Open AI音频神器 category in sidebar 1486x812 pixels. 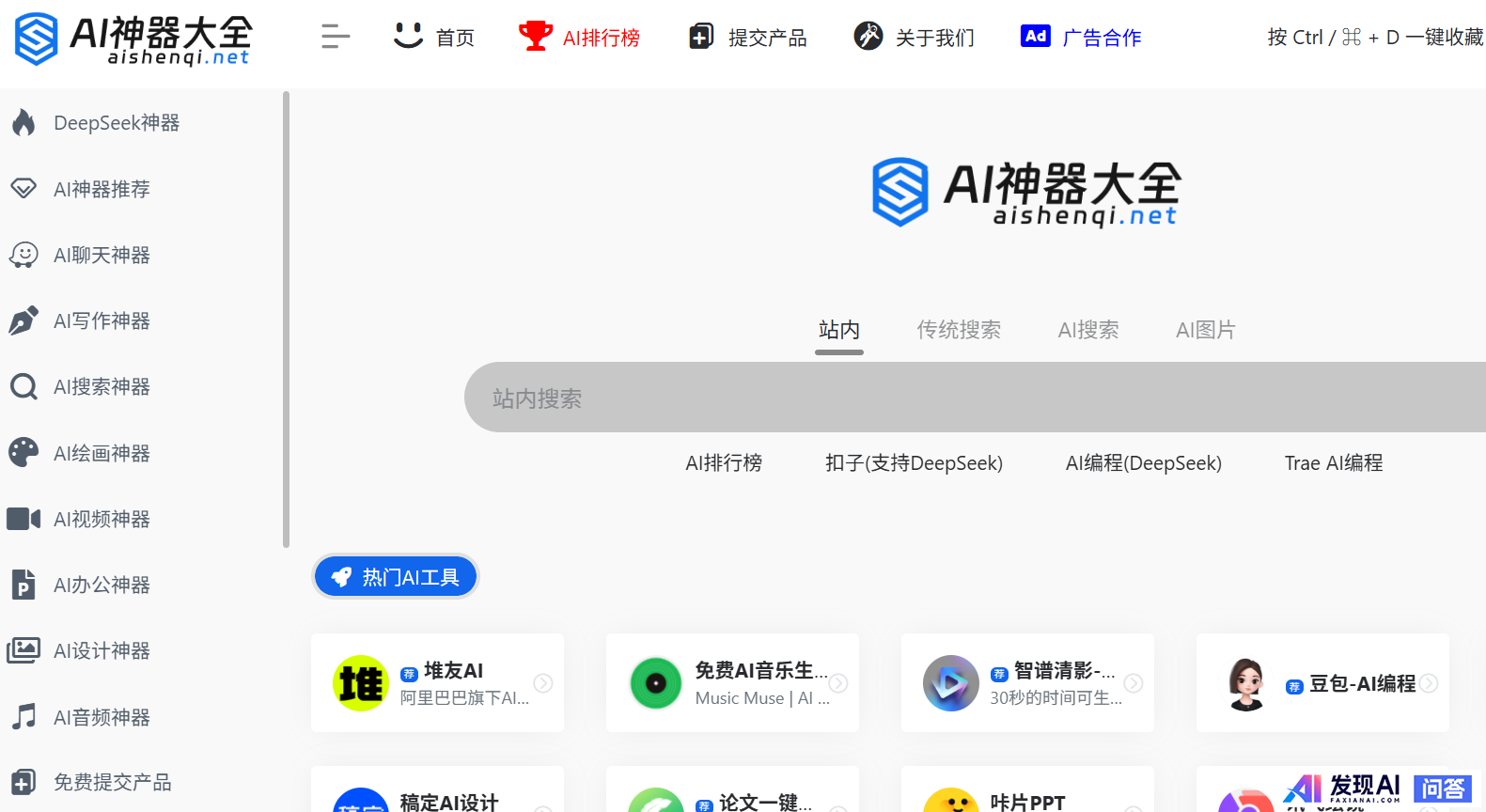pos(102,717)
